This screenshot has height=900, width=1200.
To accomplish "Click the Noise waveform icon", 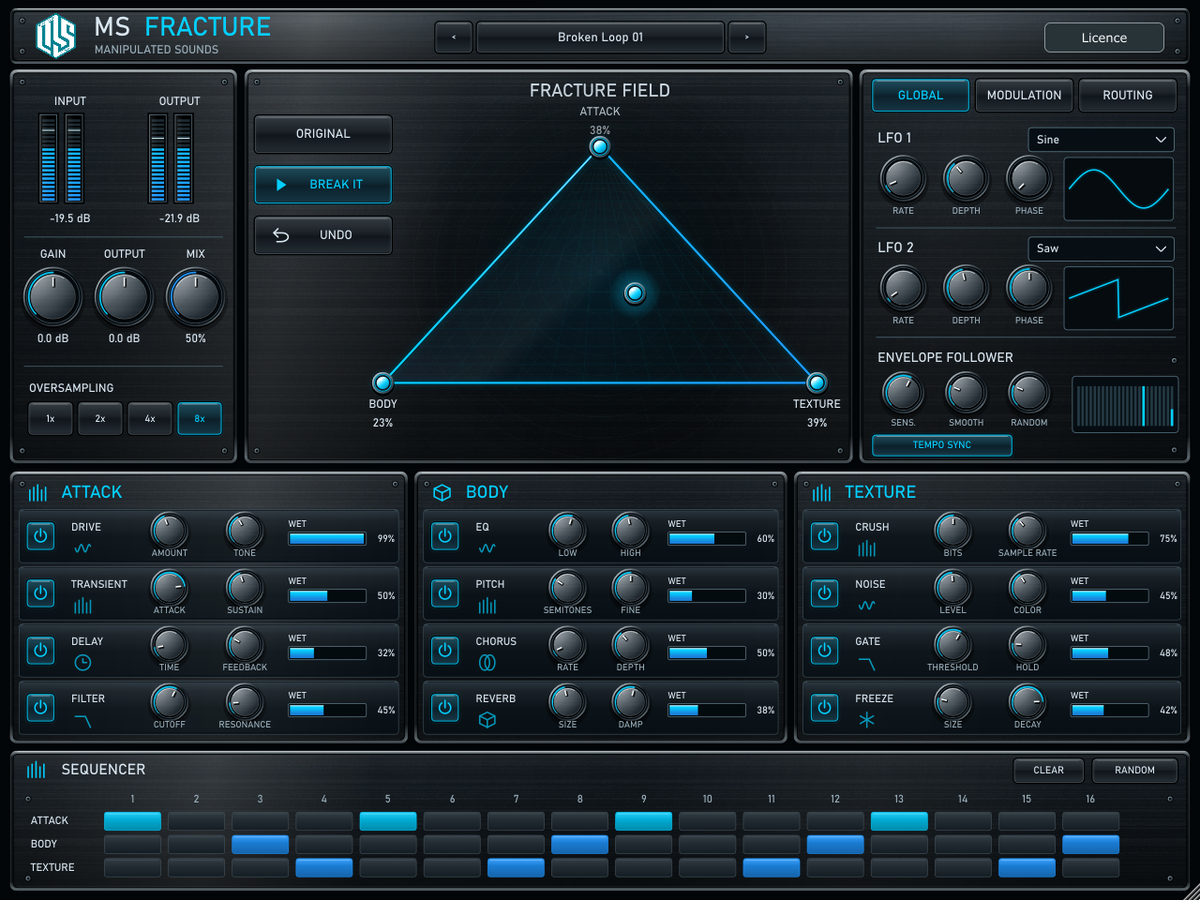I will click(x=866, y=605).
